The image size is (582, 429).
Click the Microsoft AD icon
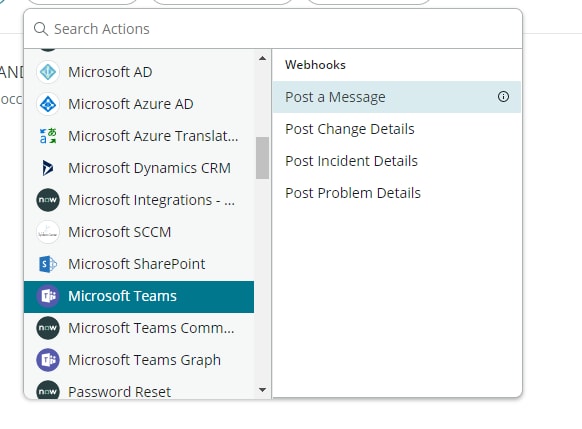[x=48, y=72]
